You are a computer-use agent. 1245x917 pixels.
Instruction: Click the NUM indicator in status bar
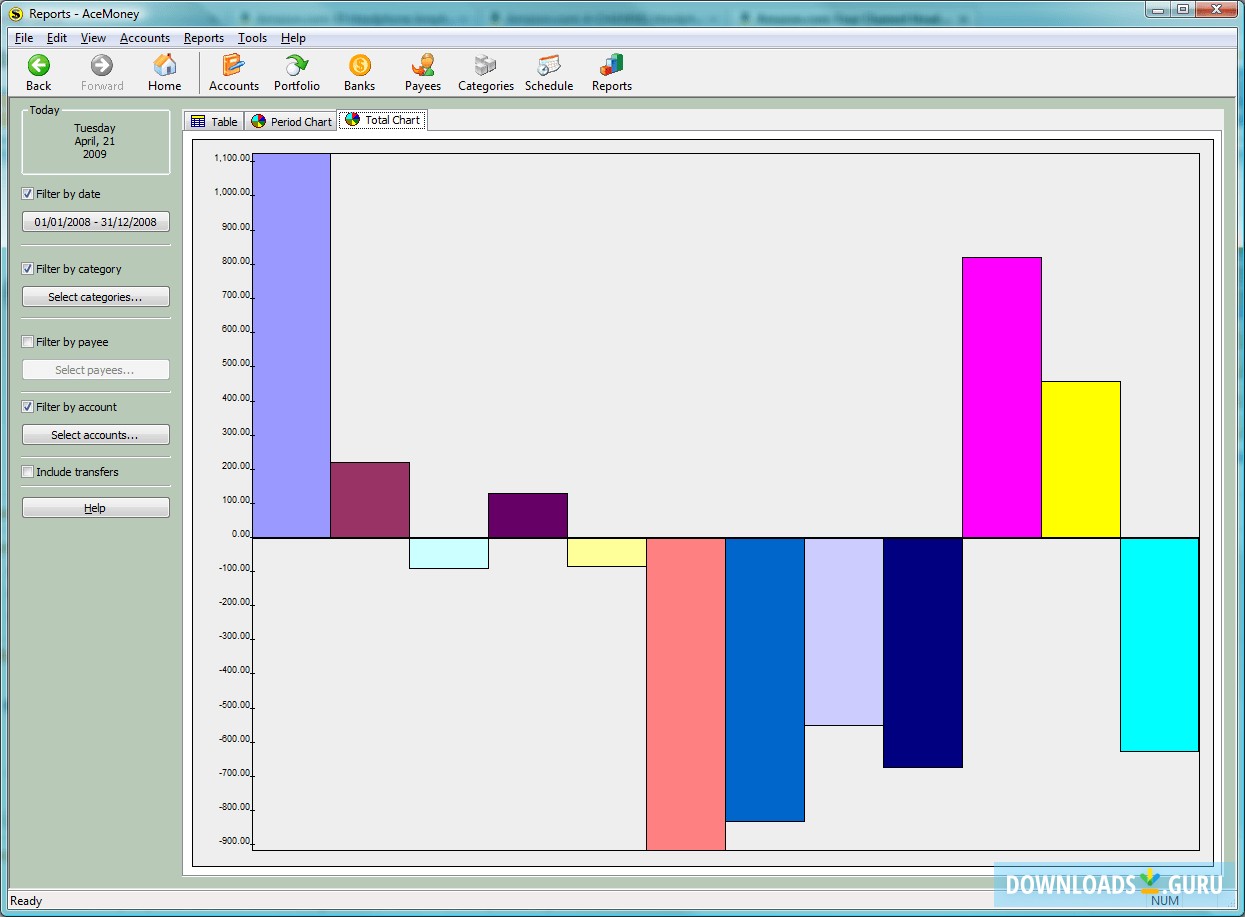pos(1165,900)
